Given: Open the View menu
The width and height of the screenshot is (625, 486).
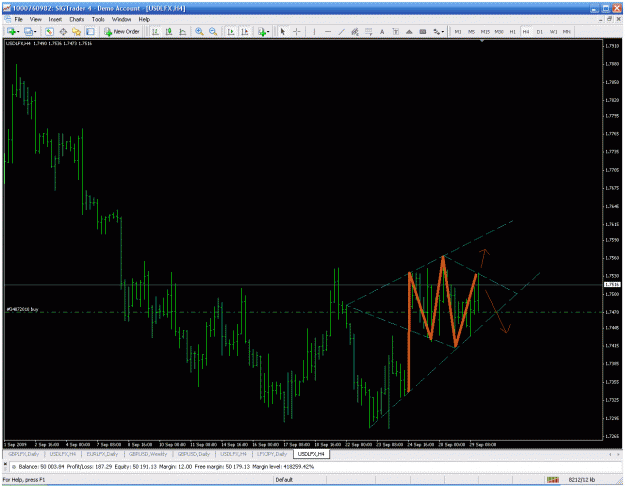Looking at the screenshot, I should [x=35, y=19].
